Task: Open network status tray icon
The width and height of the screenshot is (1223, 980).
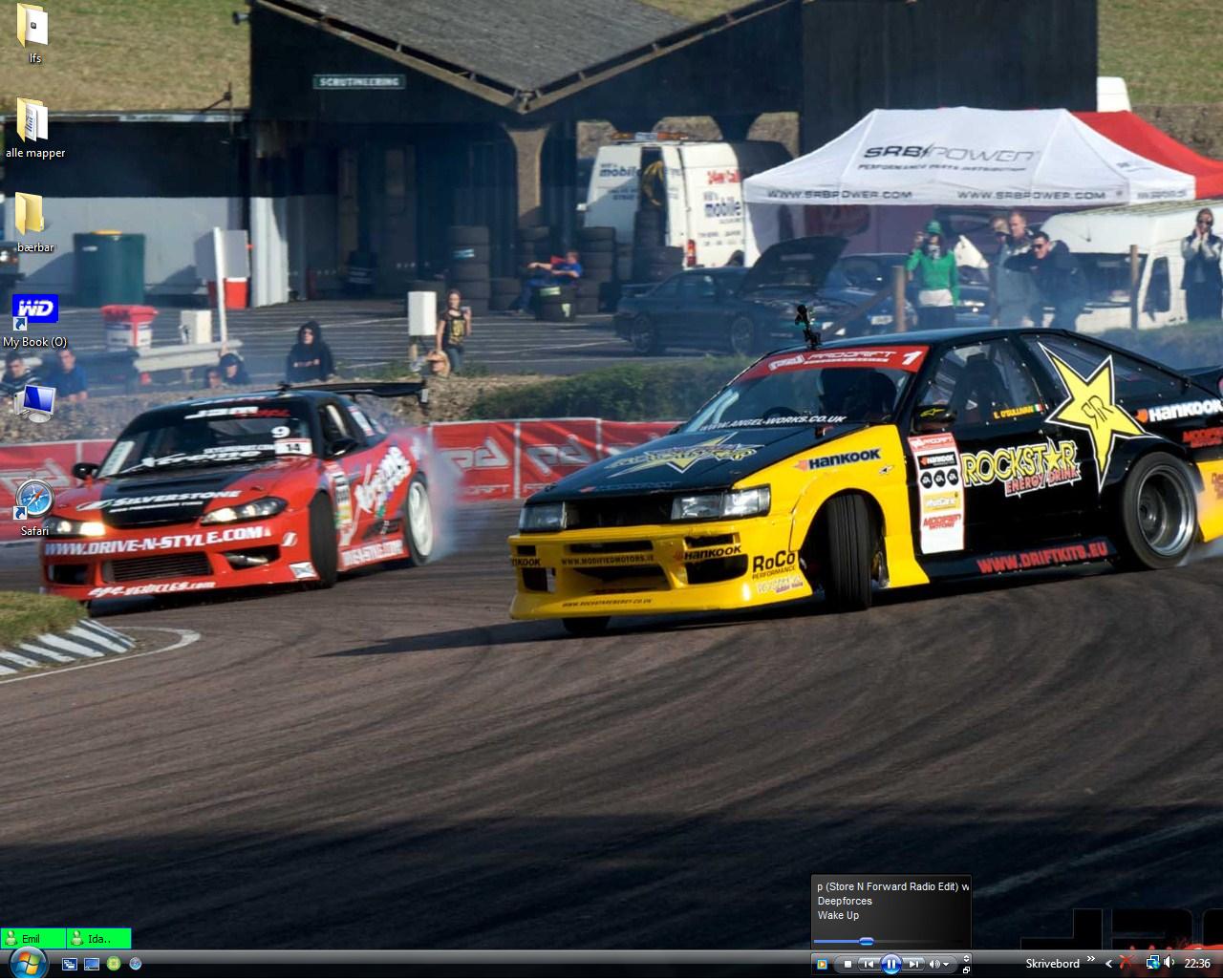Action: tap(1152, 964)
